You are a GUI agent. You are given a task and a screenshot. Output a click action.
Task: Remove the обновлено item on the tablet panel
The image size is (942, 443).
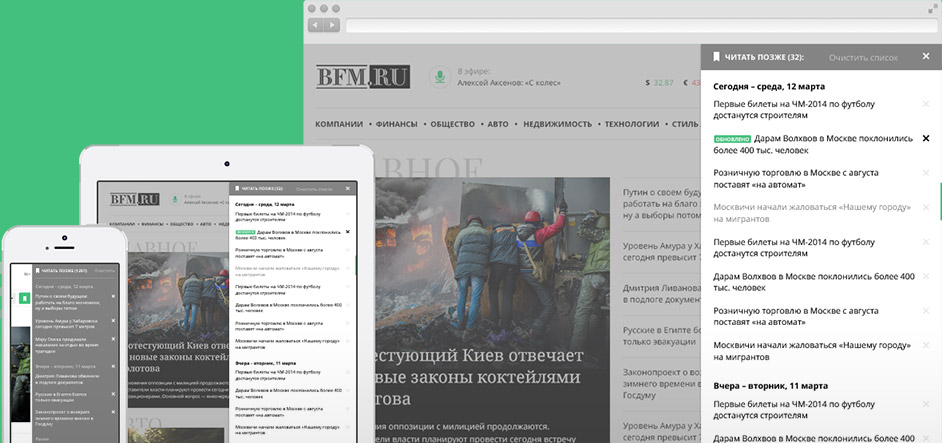(347, 231)
